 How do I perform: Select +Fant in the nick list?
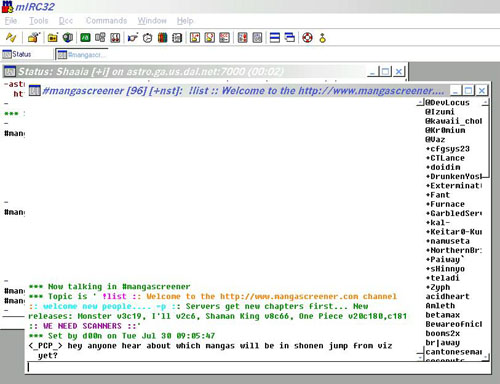tap(438, 195)
